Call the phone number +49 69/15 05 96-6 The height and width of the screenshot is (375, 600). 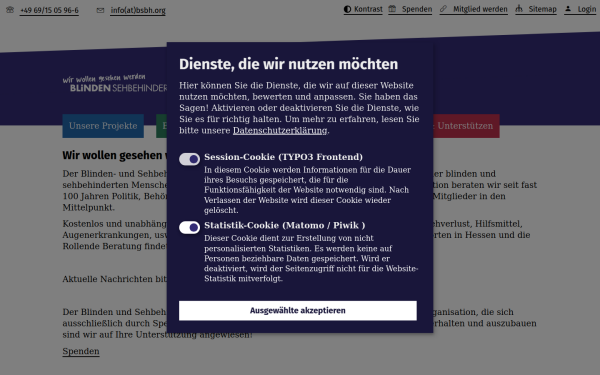click(x=49, y=10)
